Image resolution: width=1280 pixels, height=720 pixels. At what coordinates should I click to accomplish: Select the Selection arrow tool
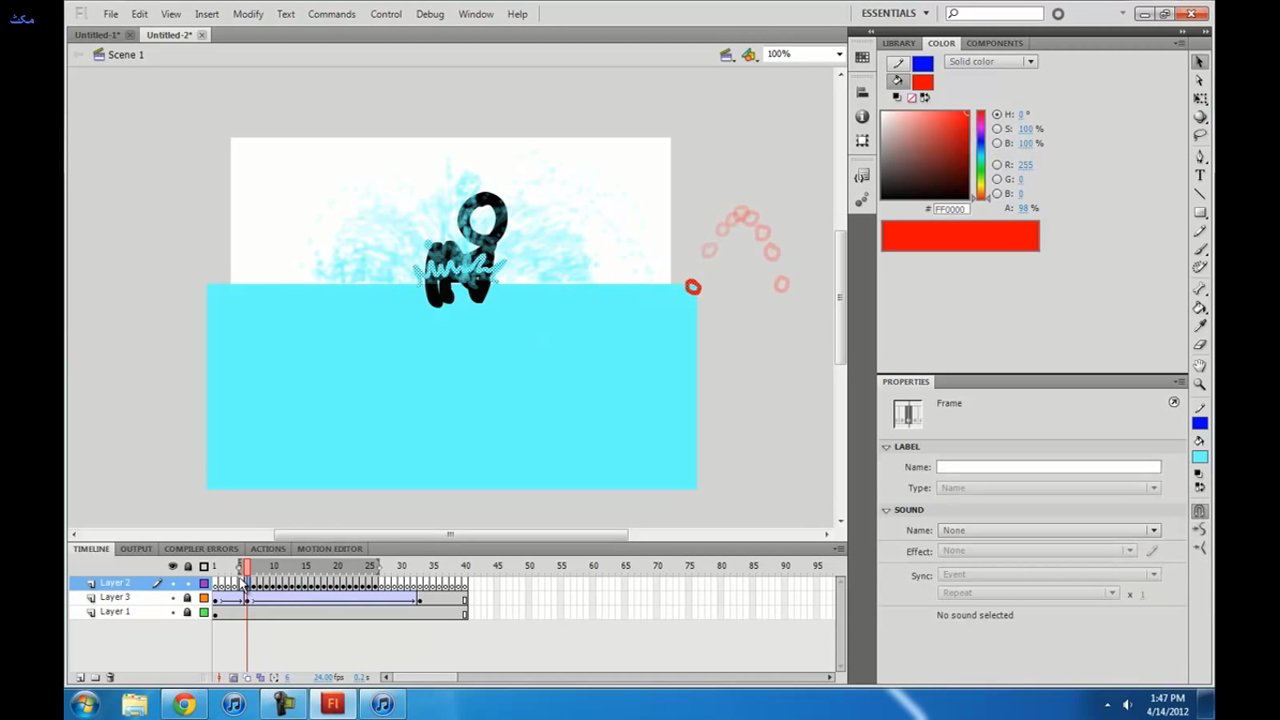point(1200,62)
